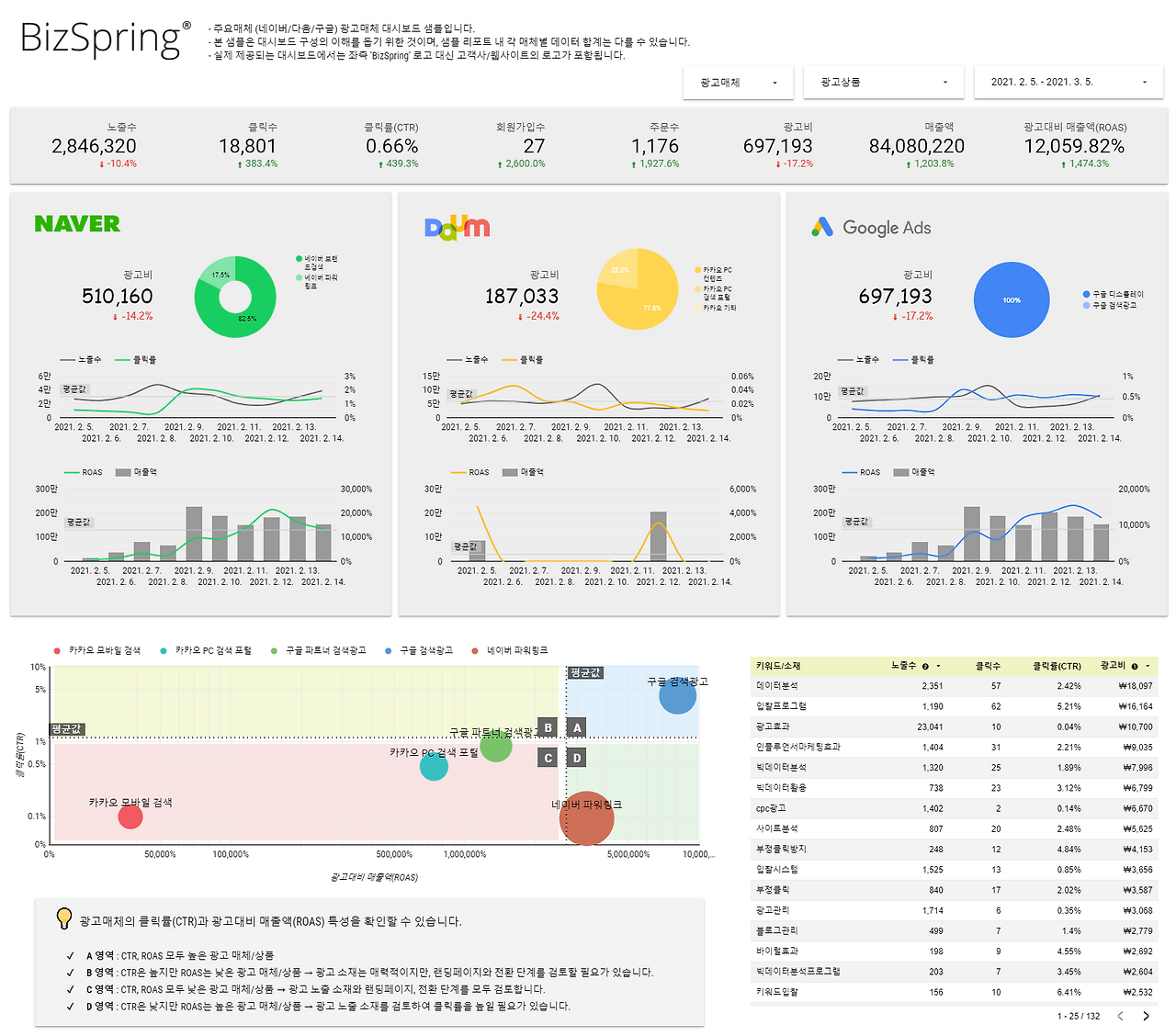
Task: Click the 주문수 scorecard value 1,176
Action: 655,146
